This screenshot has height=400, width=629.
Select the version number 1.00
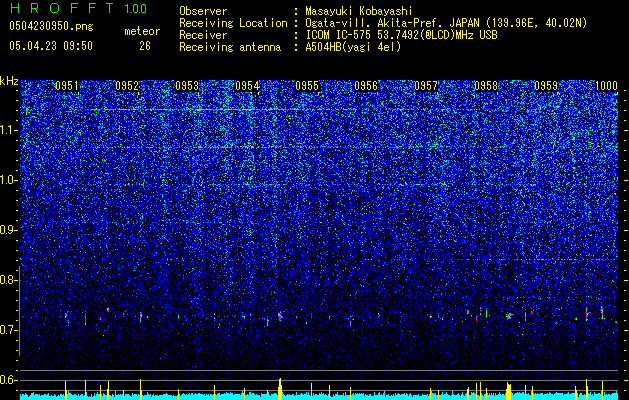135,8
